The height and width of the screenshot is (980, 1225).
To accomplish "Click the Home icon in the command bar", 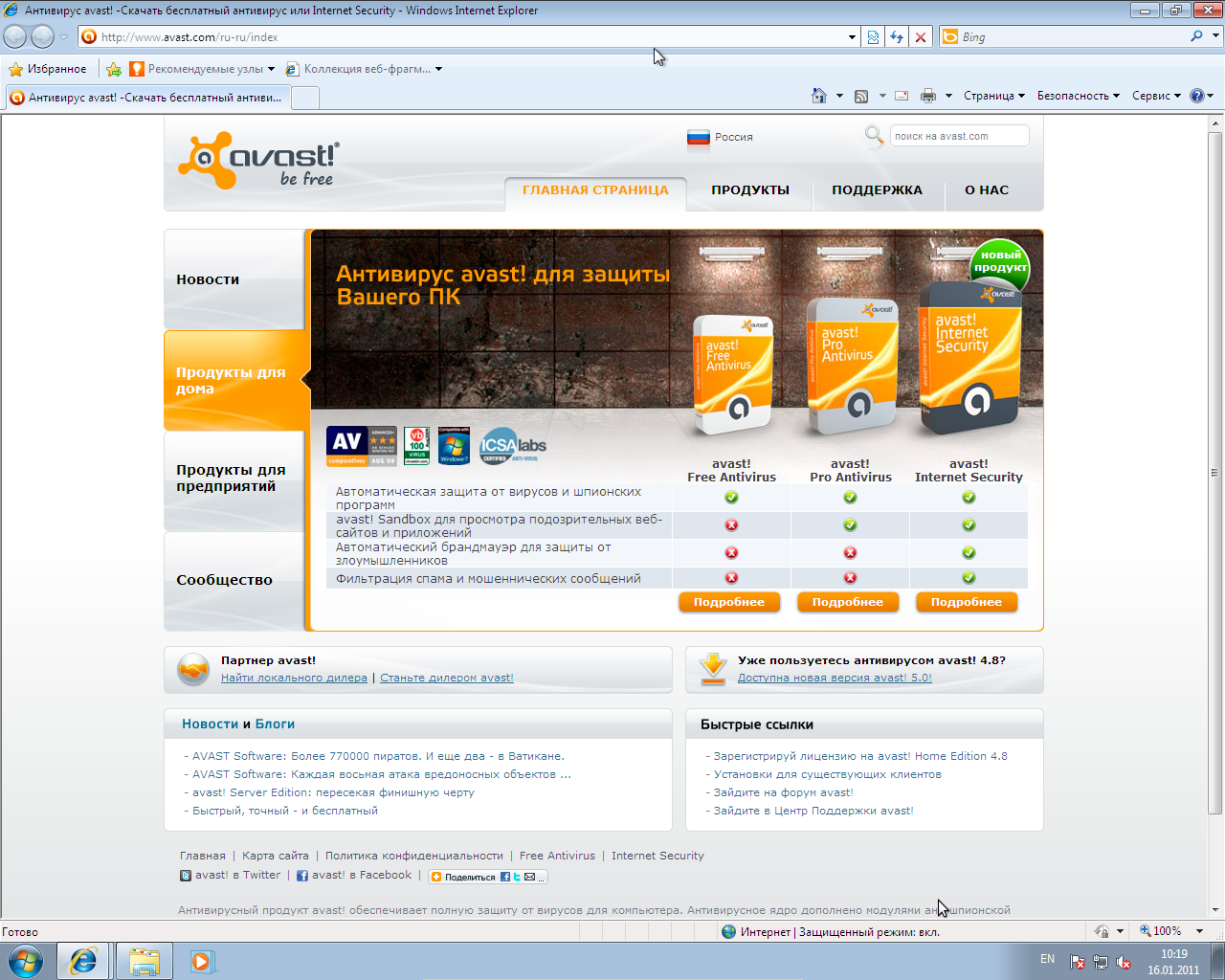I will pos(818,96).
